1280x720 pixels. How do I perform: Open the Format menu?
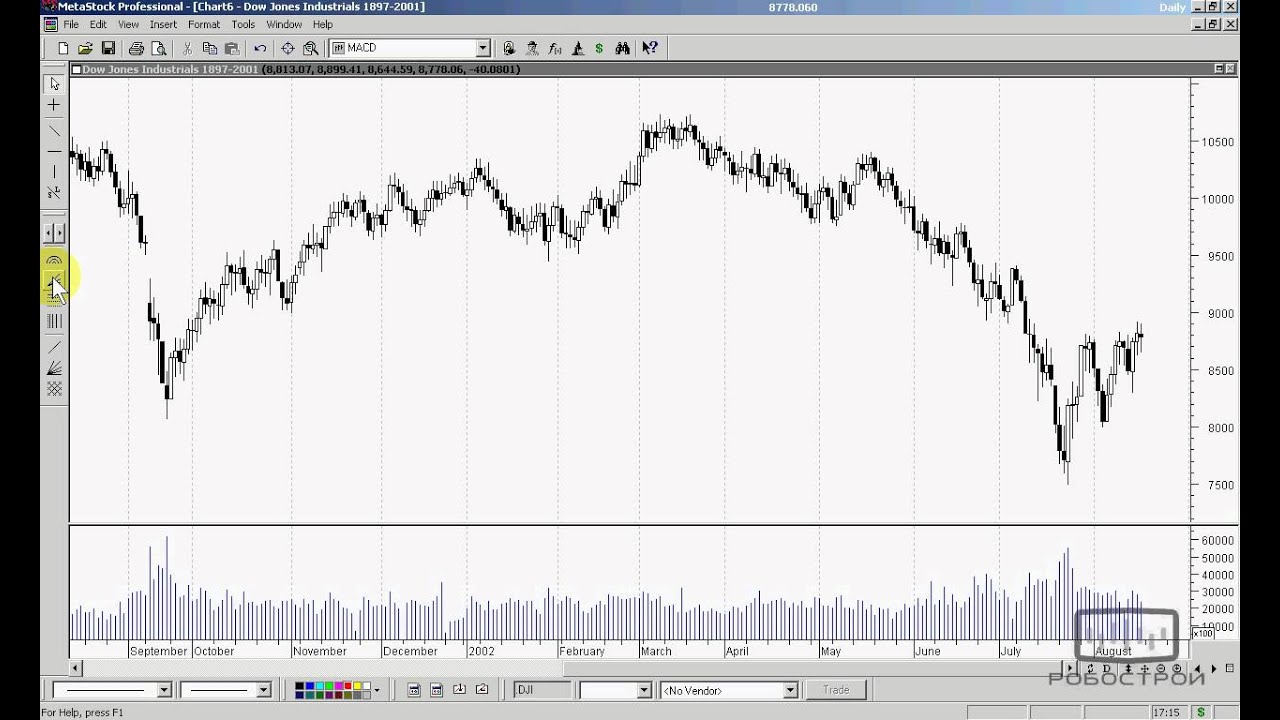[204, 24]
